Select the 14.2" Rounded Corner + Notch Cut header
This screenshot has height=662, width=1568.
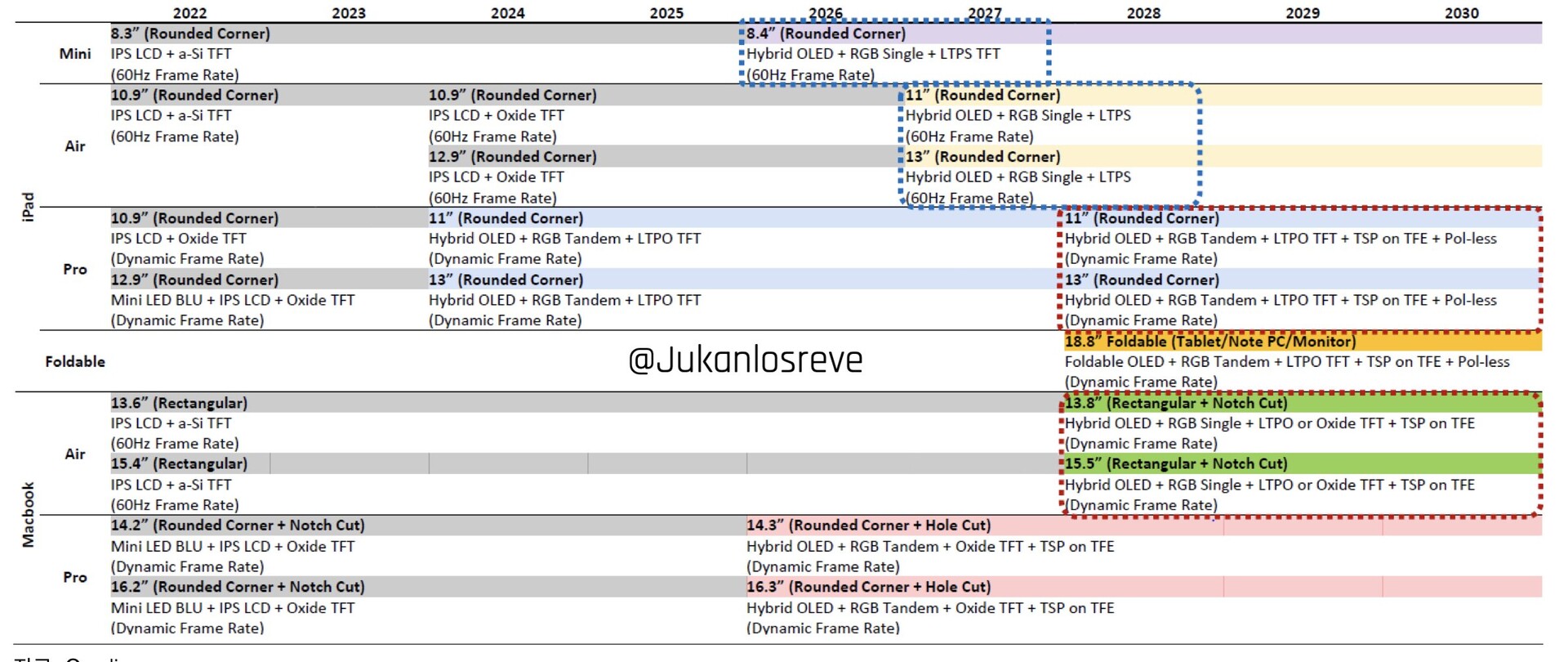238,526
